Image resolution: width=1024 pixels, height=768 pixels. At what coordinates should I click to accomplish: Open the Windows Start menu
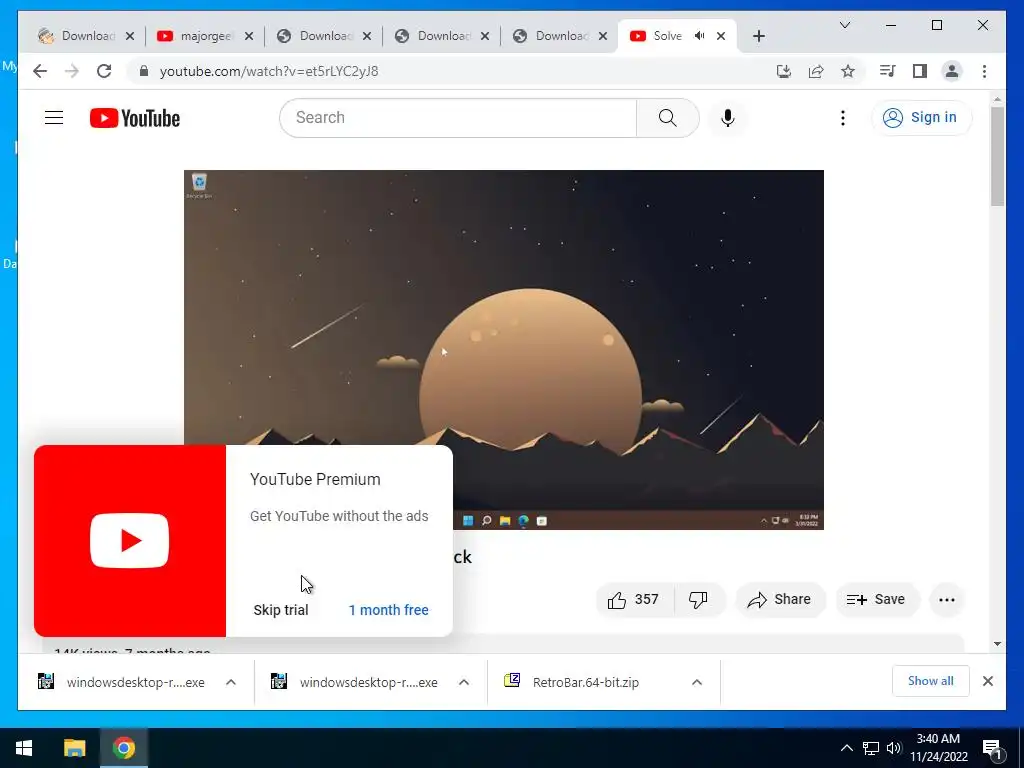(x=24, y=748)
